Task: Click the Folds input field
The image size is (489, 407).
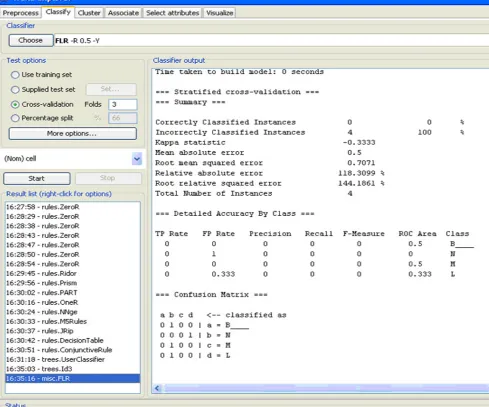Action: [x=123, y=104]
